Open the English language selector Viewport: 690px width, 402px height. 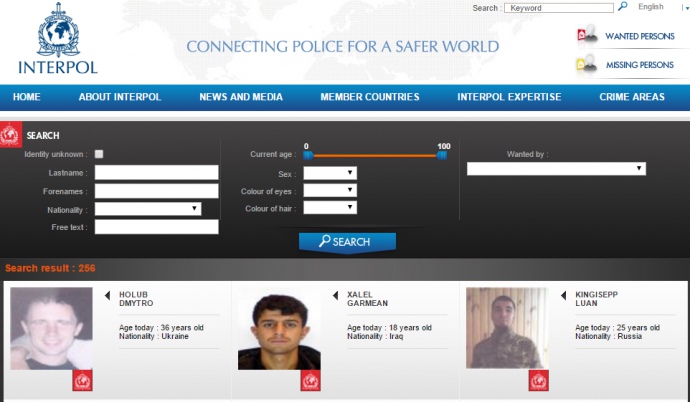[656, 7]
